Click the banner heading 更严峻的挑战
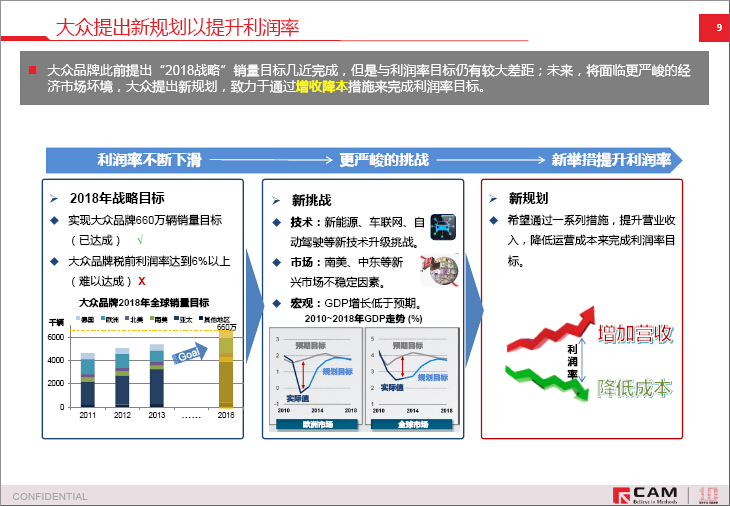 click(384, 160)
